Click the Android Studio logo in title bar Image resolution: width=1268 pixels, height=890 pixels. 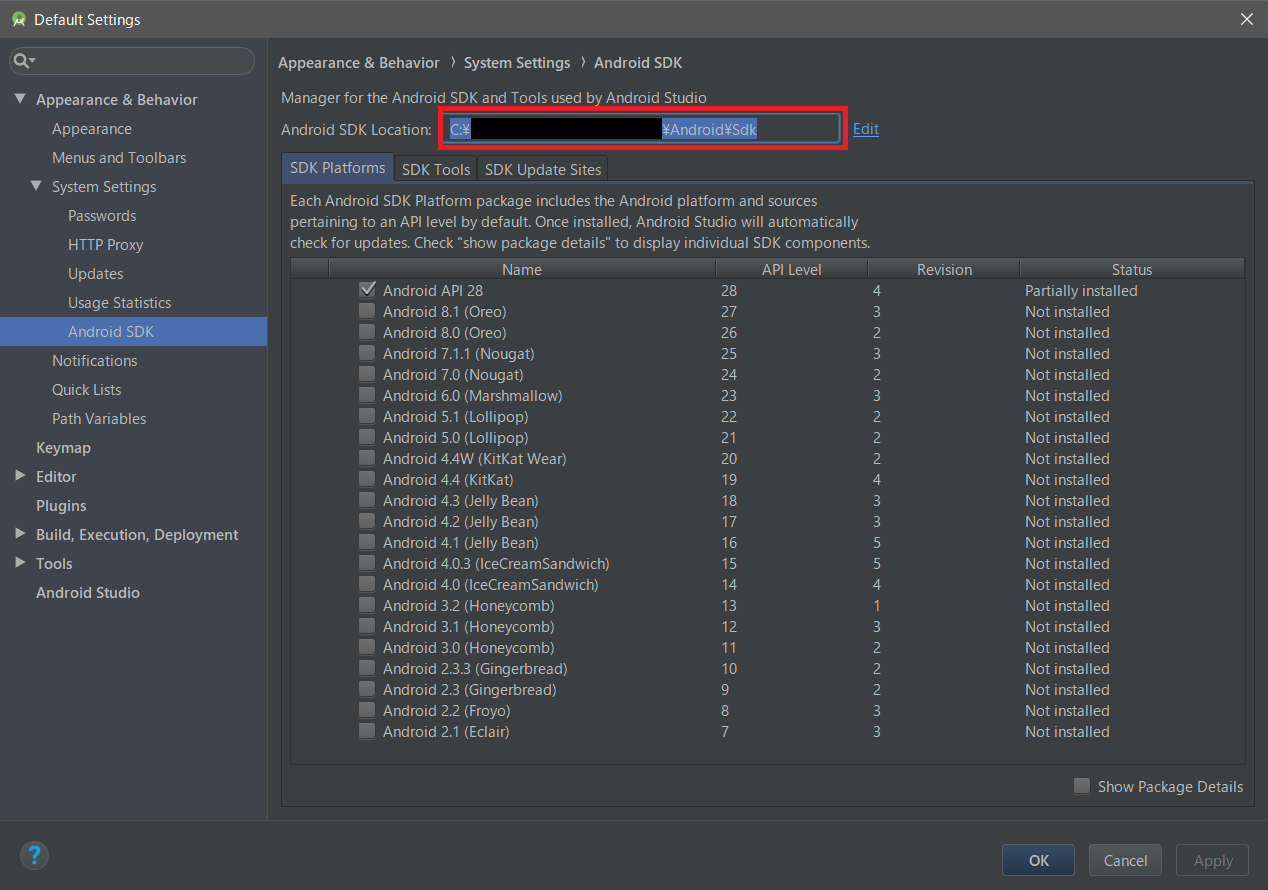tap(17, 19)
